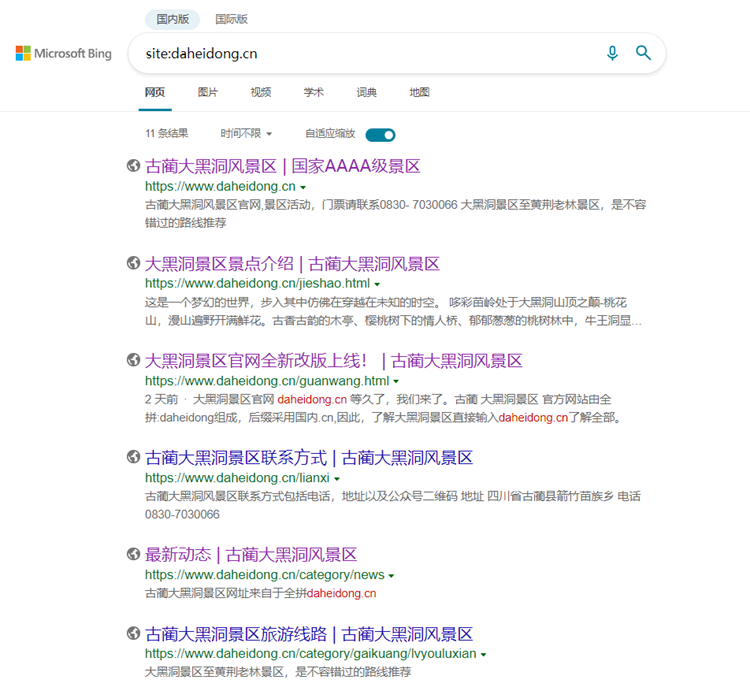Screen dimensions: 750x691
Task: Click globe icon beside 旅游线路 result
Action: click(x=133, y=633)
